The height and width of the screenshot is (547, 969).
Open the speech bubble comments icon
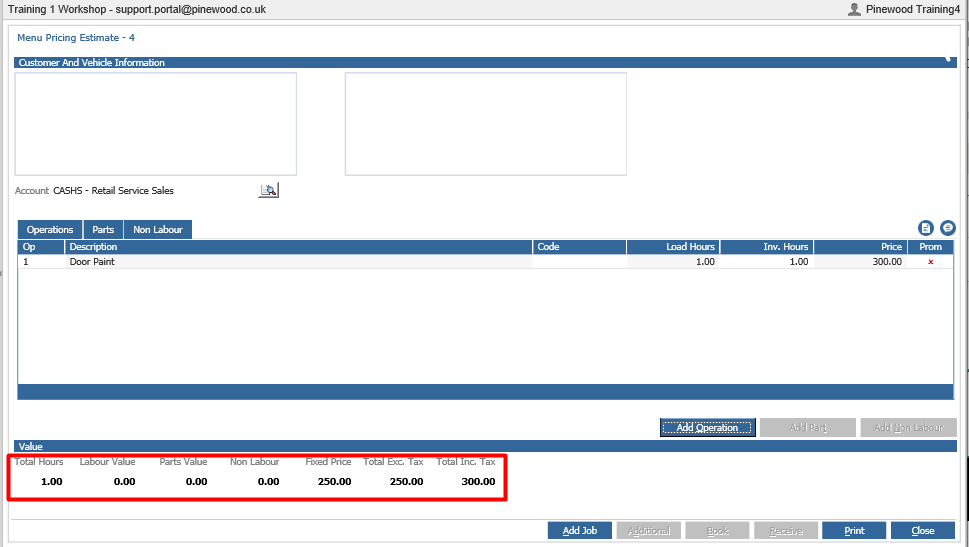pyautogui.click(x=947, y=228)
